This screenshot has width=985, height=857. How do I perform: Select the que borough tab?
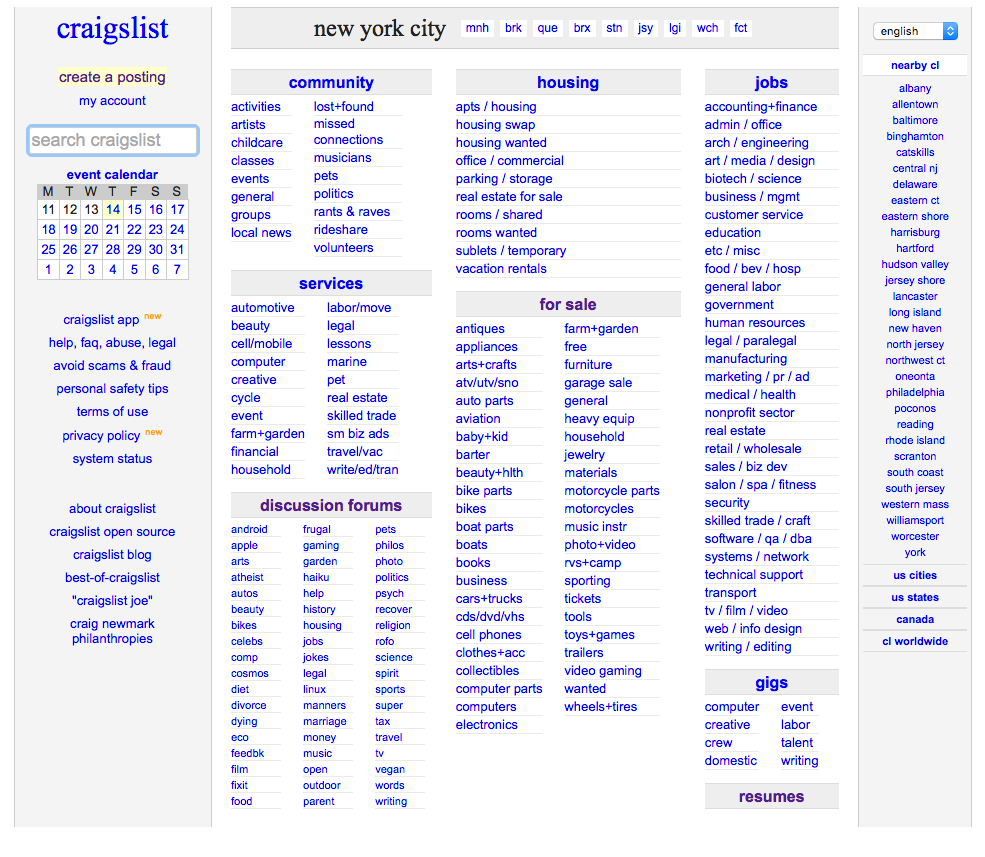(547, 28)
